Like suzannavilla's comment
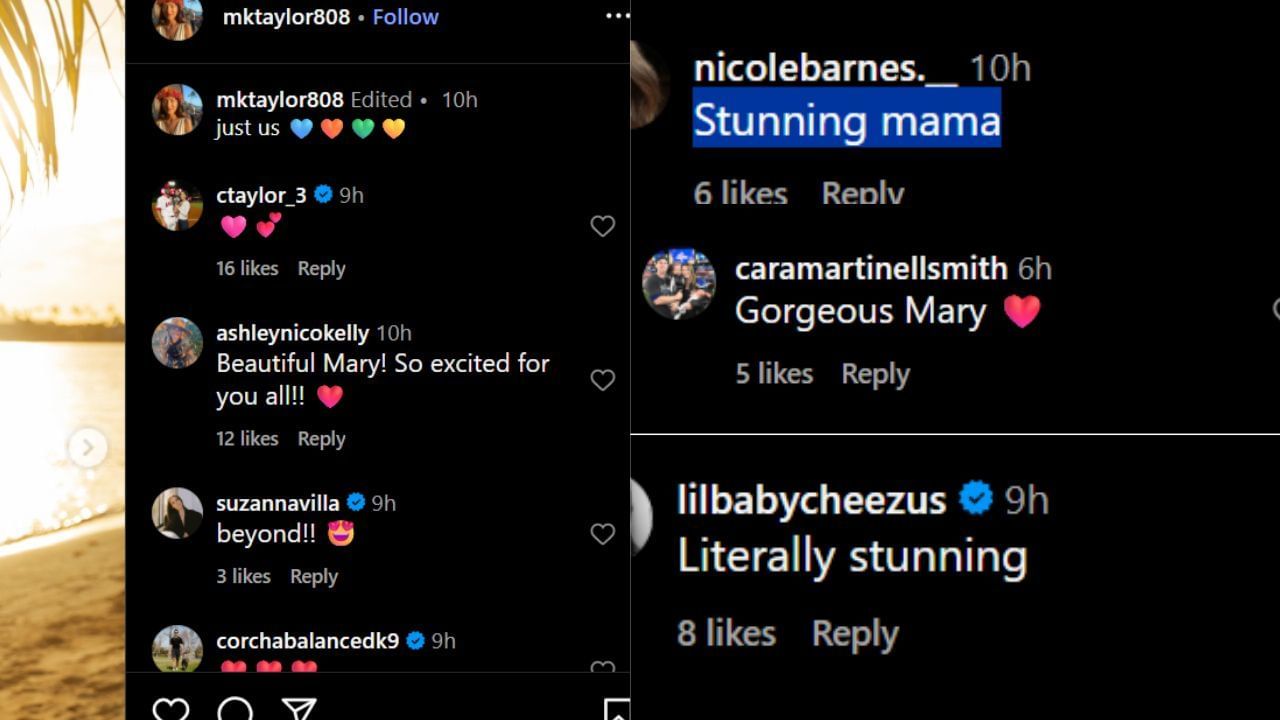 tap(602, 534)
